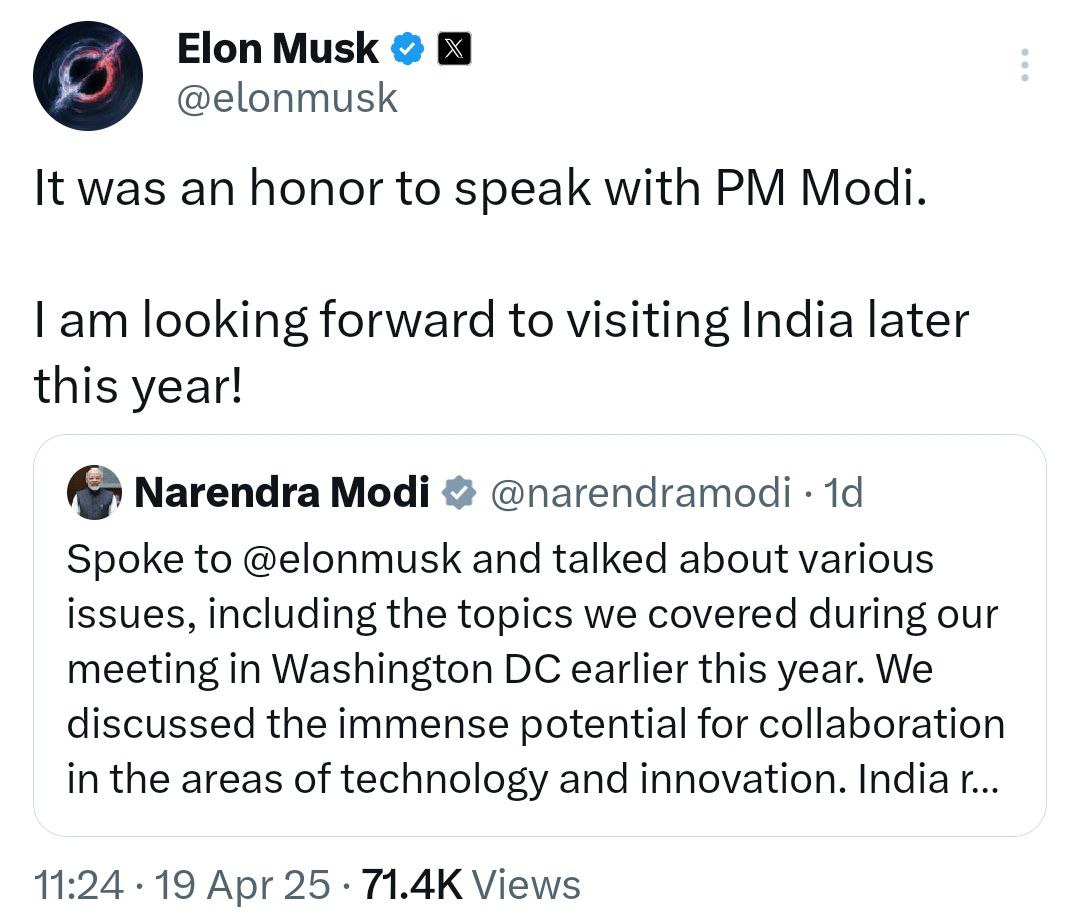Open the Elon Musk display name

click(x=277, y=48)
